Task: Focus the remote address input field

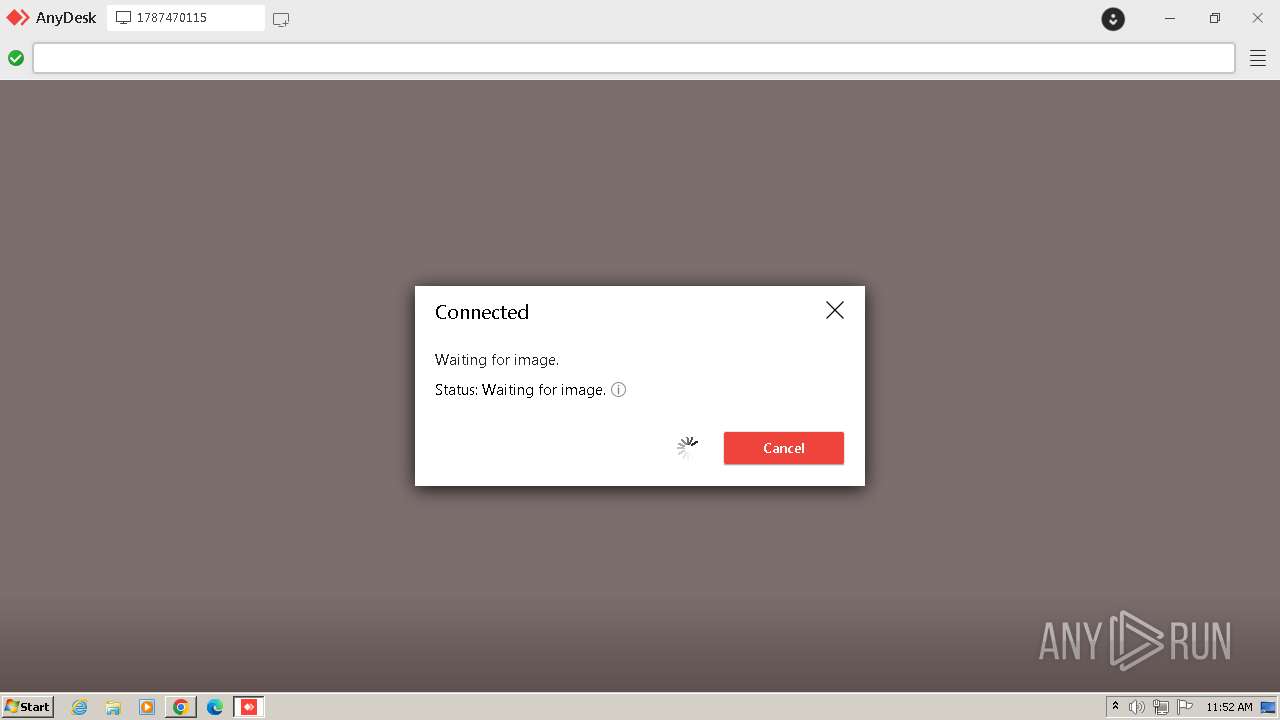Action: click(x=634, y=58)
